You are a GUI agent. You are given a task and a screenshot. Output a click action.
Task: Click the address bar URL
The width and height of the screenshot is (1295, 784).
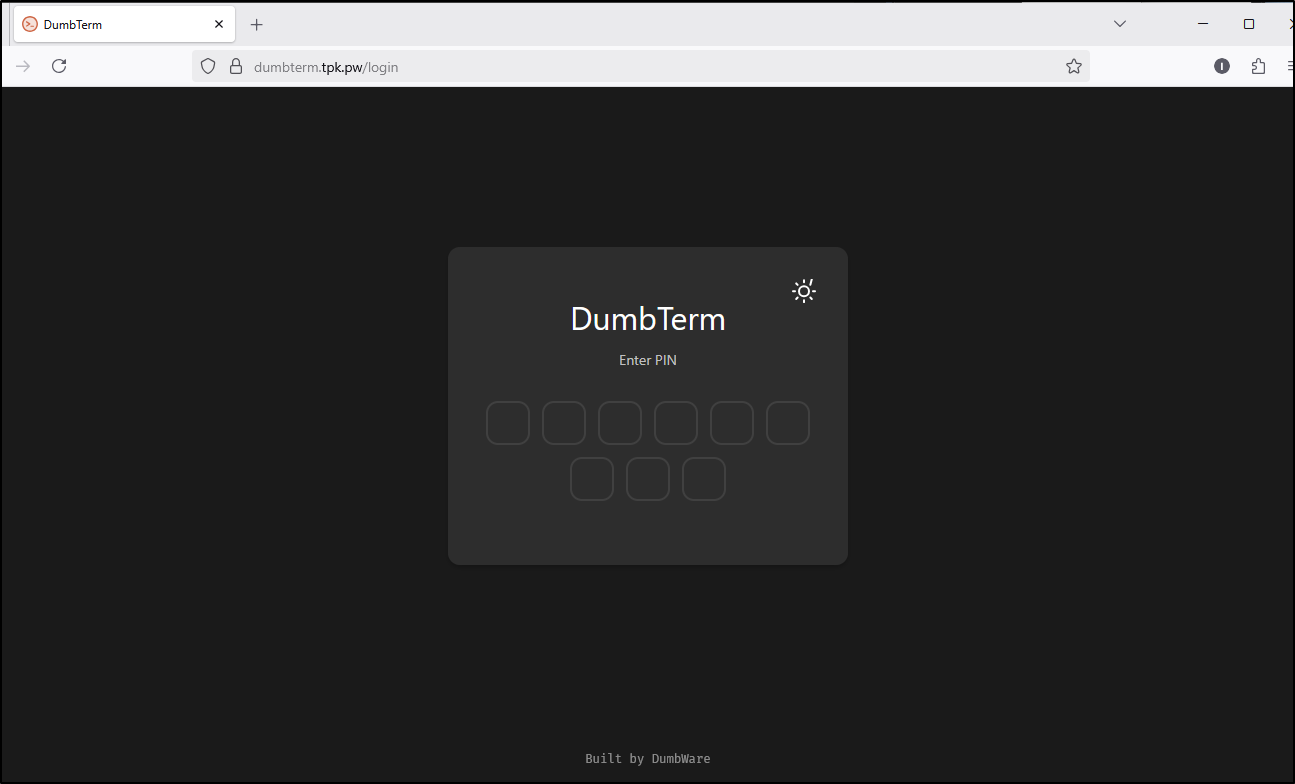(326, 67)
